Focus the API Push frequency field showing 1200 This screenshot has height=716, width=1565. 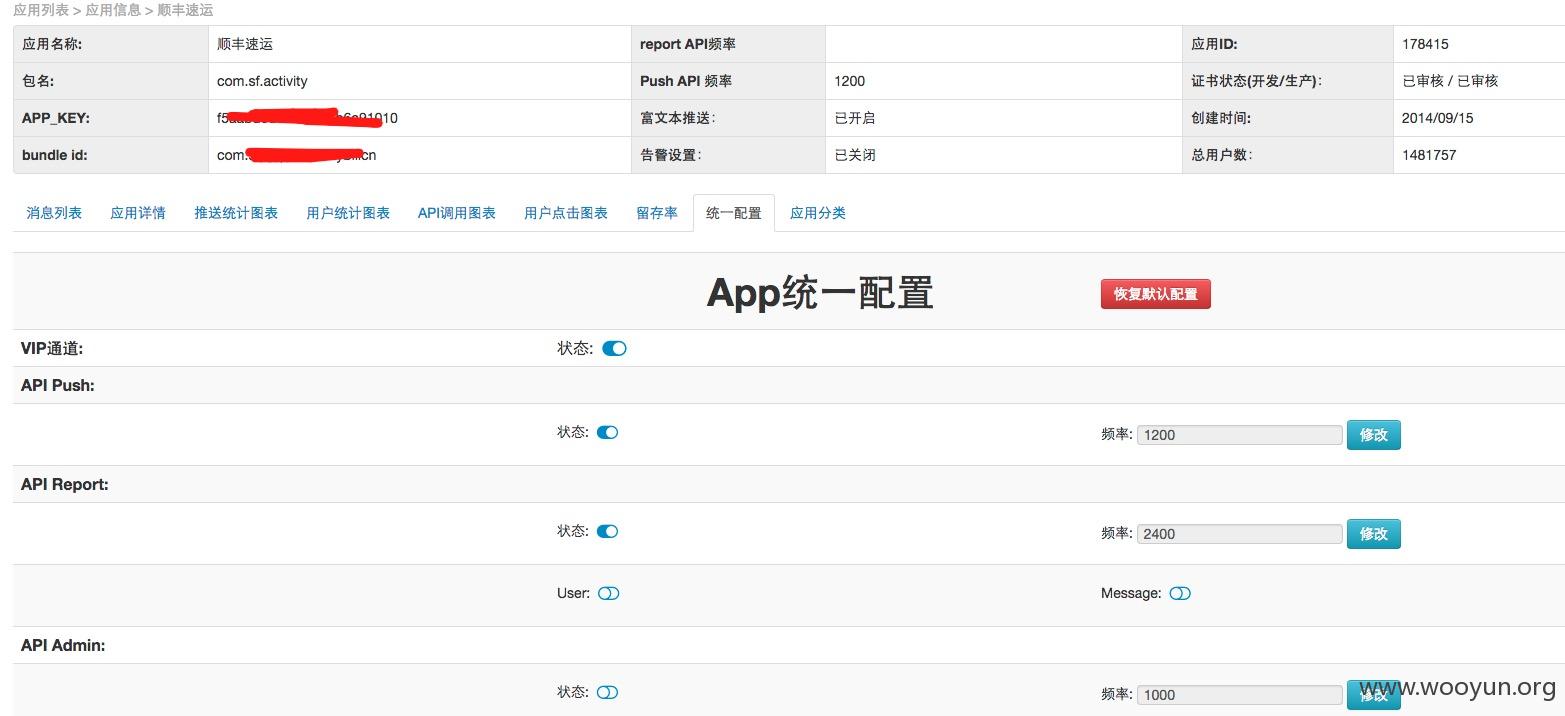pyautogui.click(x=1240, y=435)
